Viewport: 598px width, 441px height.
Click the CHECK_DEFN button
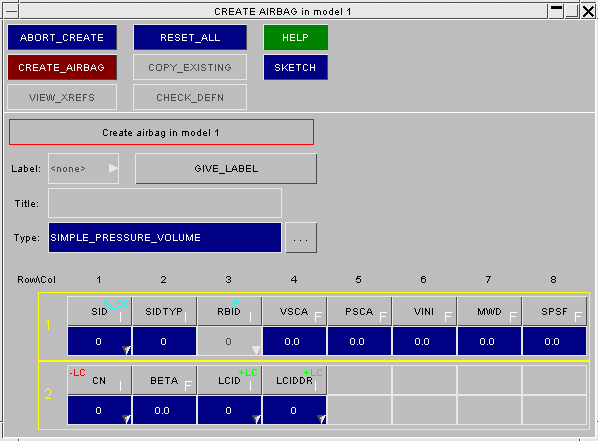click(190, 98)
